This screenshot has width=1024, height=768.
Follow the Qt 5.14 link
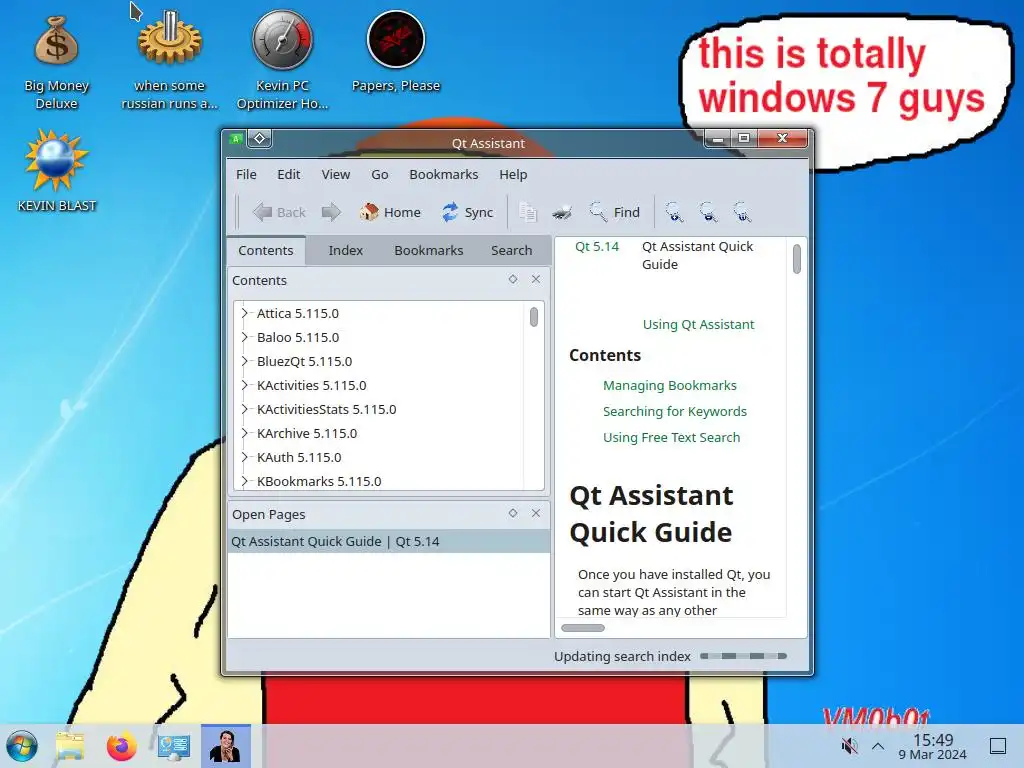597,246
